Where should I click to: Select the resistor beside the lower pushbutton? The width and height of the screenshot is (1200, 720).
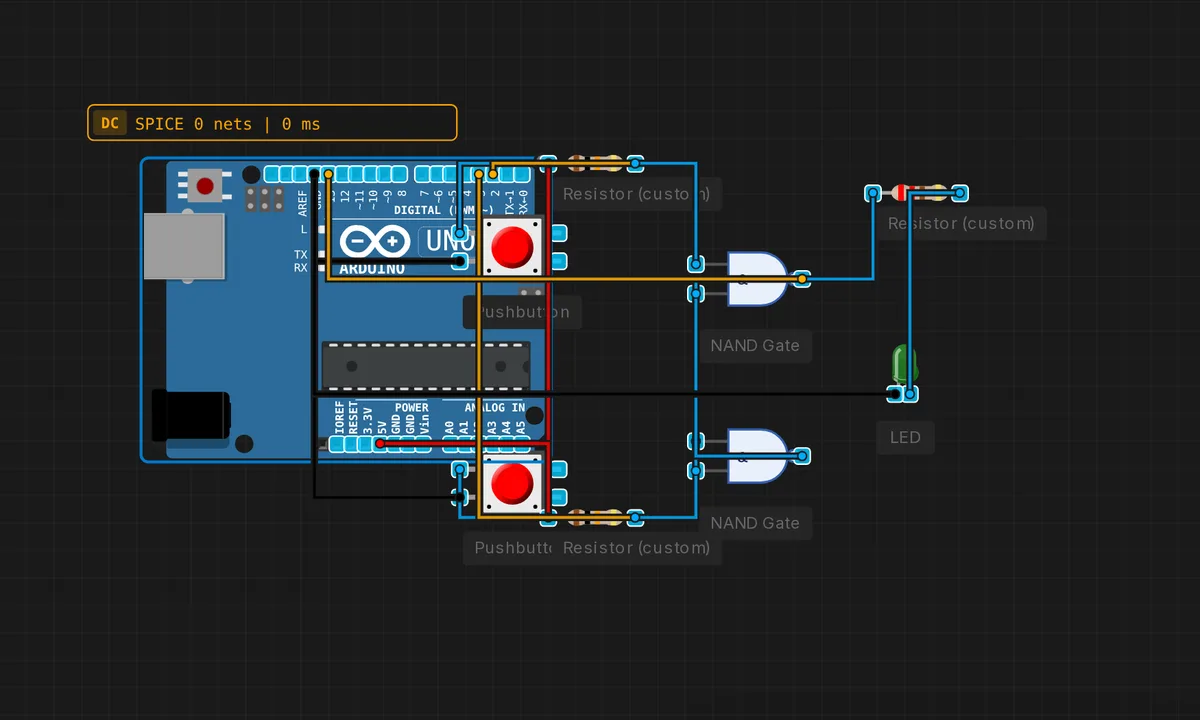591,517
